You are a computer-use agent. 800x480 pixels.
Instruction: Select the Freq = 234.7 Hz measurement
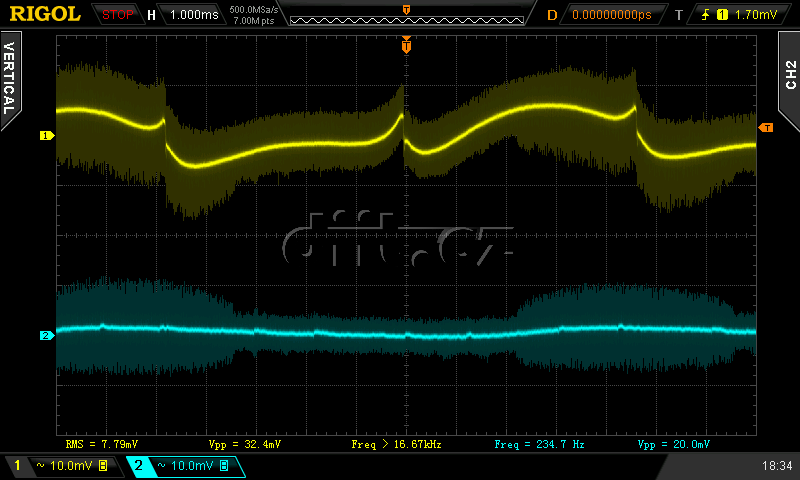[x=539, y=443]
